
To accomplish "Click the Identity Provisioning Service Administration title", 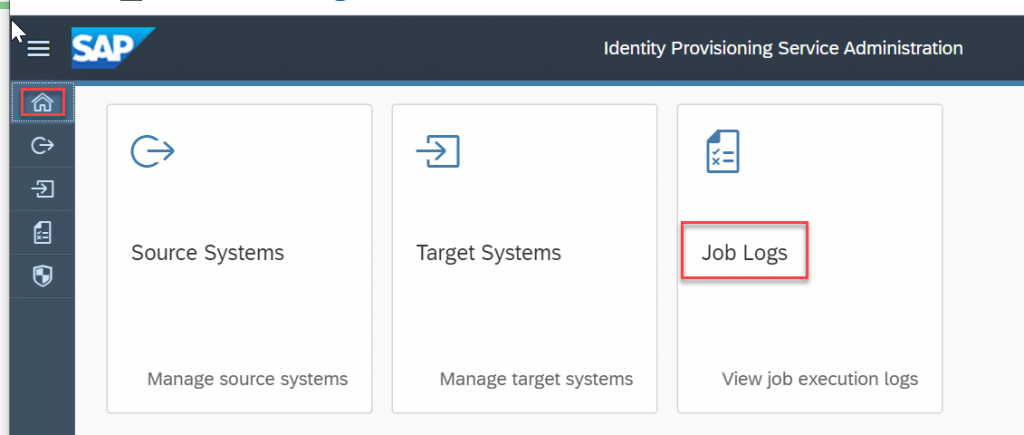I will click(783, 48).
